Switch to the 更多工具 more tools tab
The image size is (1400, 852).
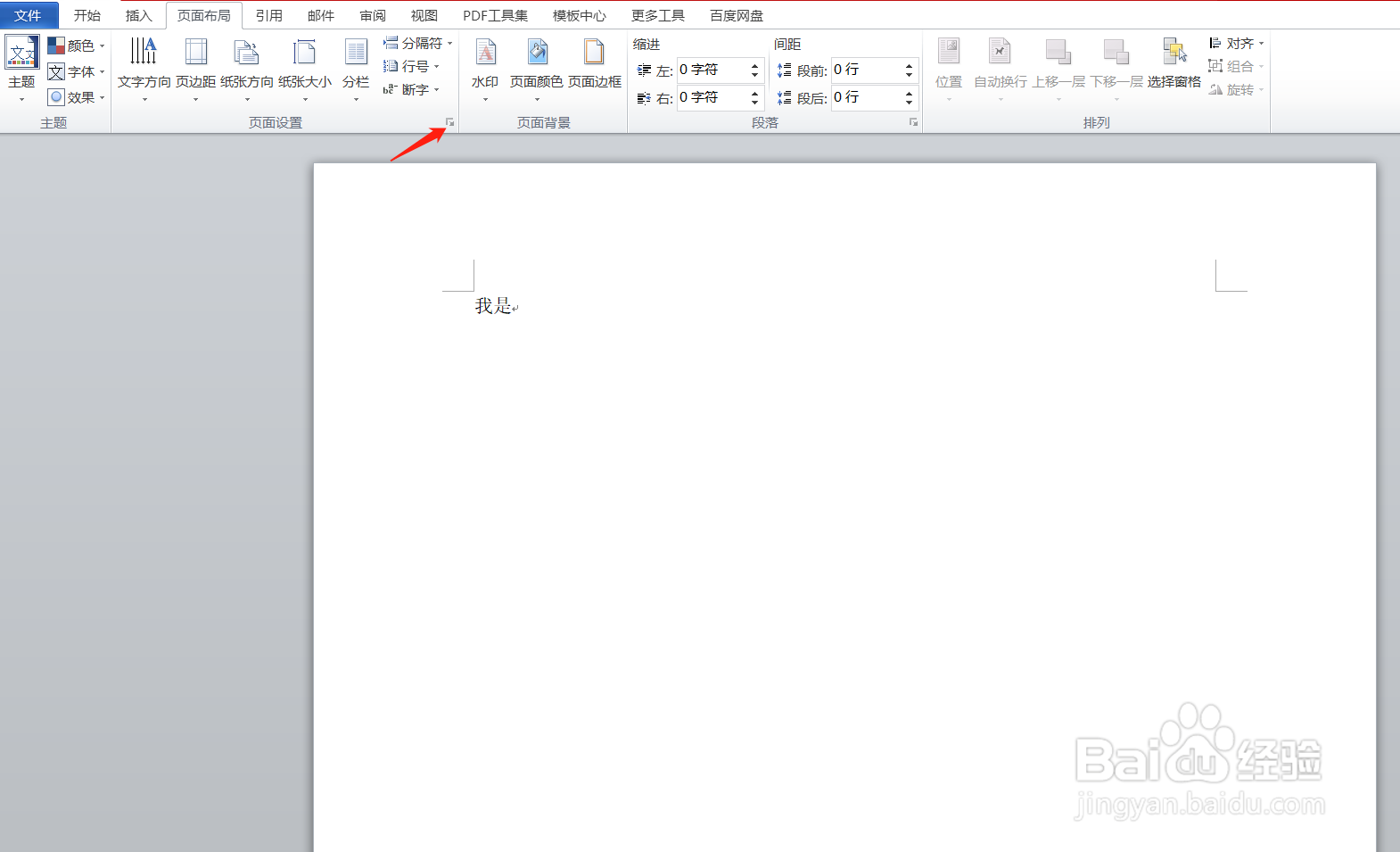click(658, 15)
